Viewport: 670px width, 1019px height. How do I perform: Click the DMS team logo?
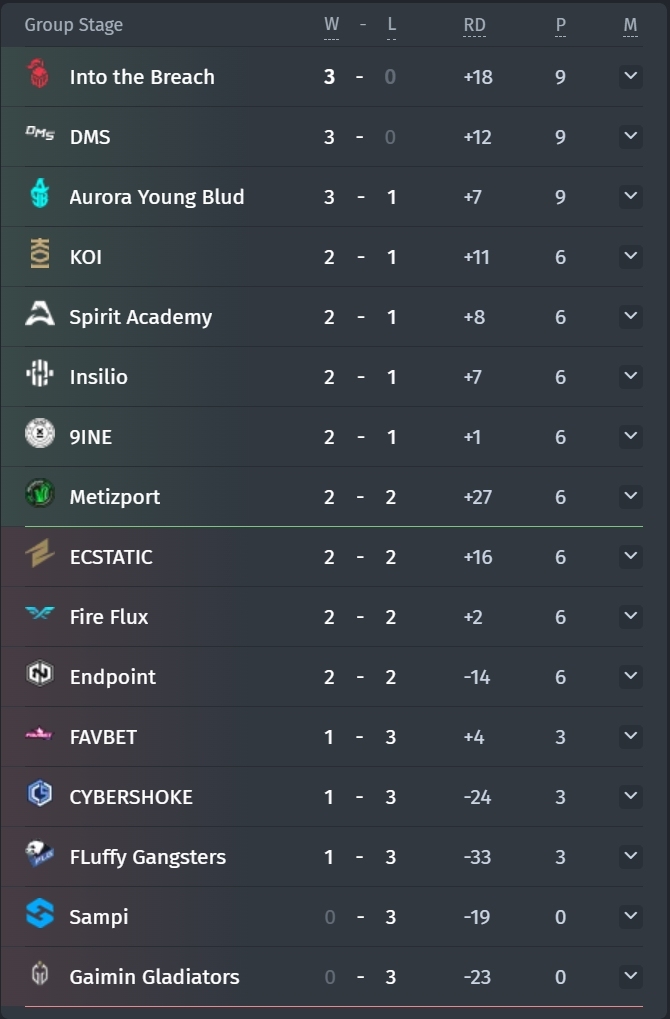40,133
